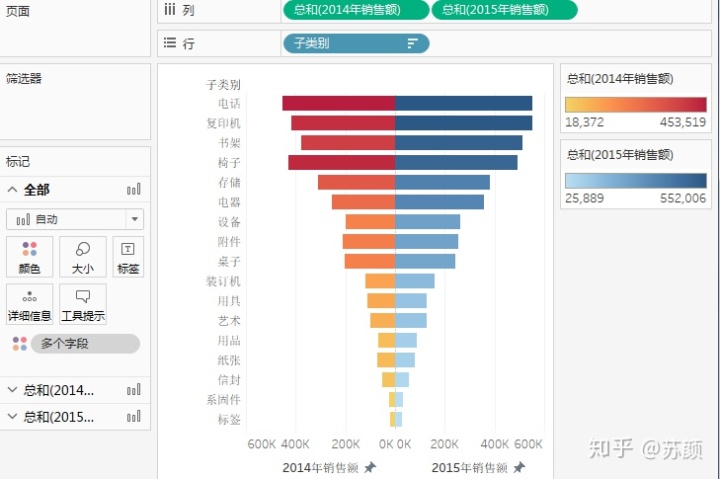The width and height of the screenshot is (720, 479).
Task: Click the bar icon on 总和(2014... marks row
Action: 134,390
